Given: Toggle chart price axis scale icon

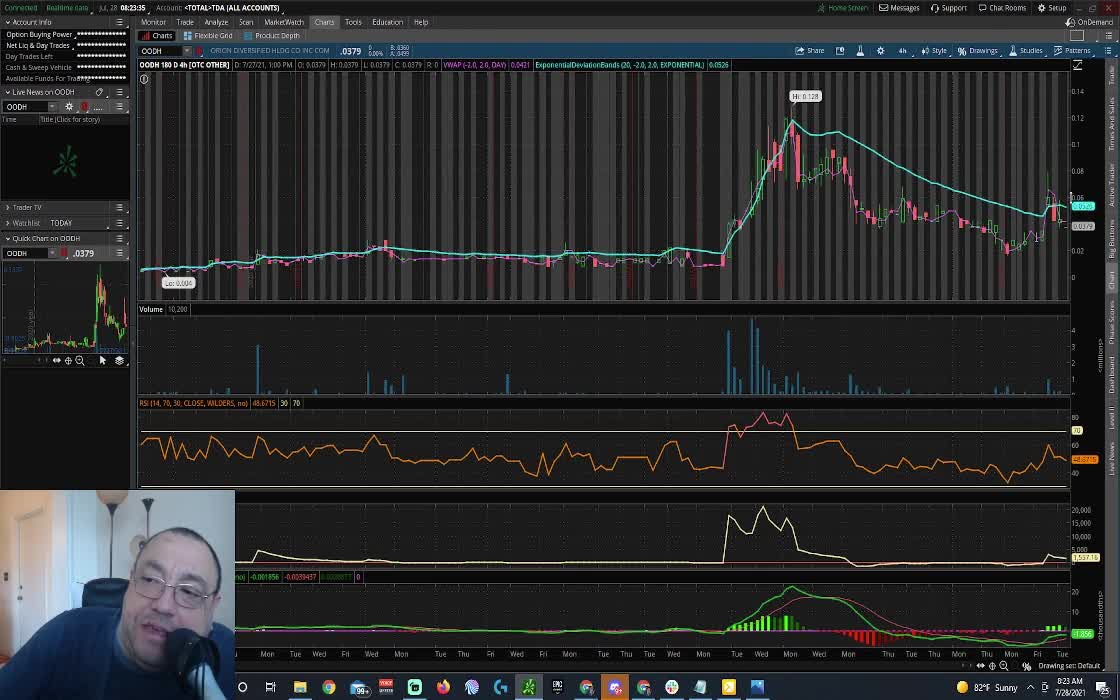Looking at the screenshot, I should coord(1077,65).
